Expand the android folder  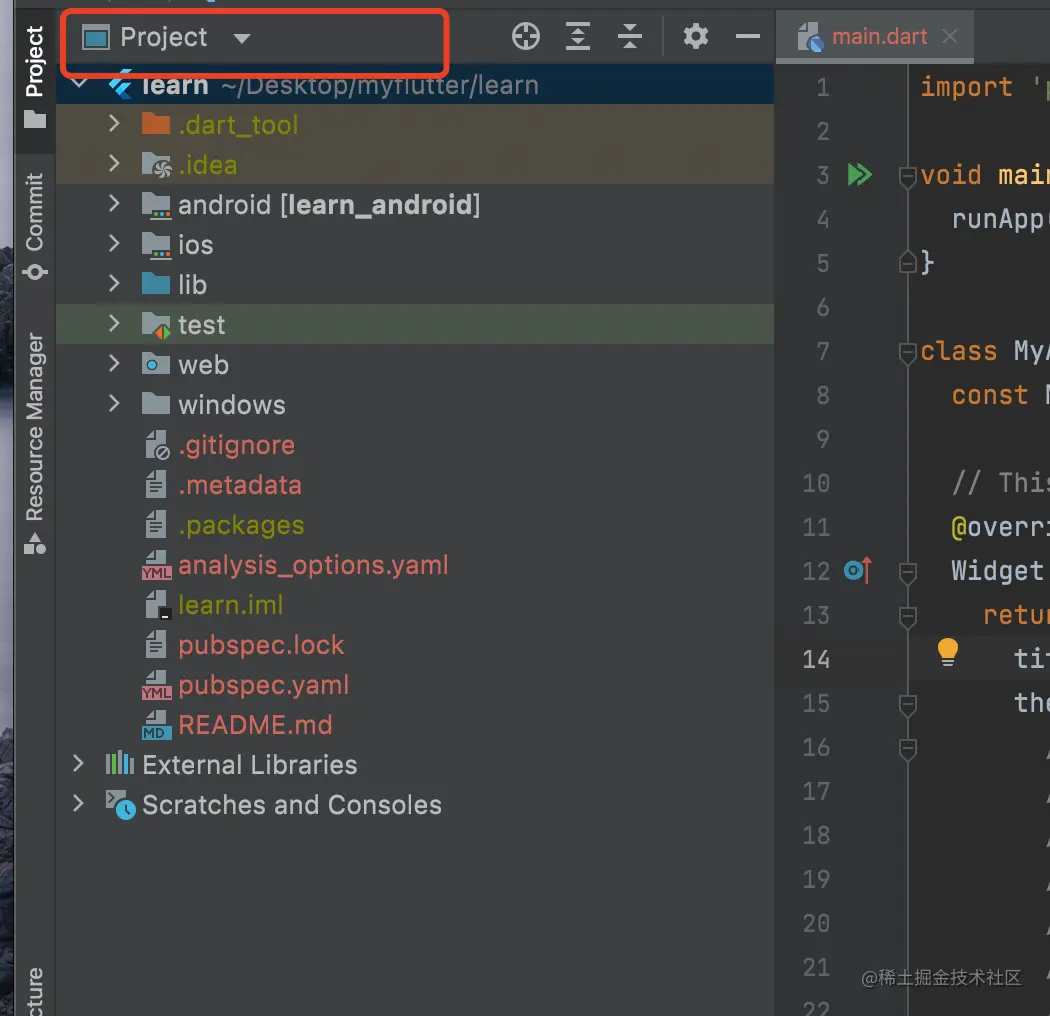[114, 204]
